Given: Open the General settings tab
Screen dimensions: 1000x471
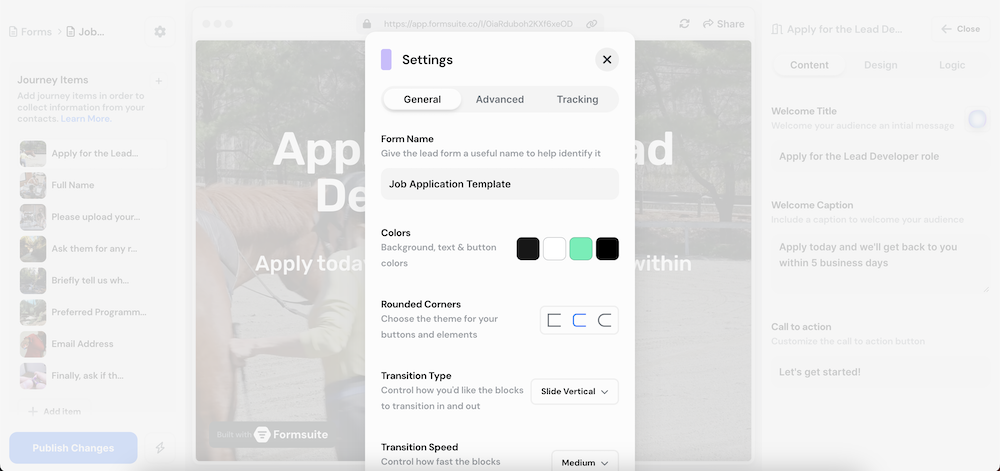Looking at the screenshot, I should [422, 99].
